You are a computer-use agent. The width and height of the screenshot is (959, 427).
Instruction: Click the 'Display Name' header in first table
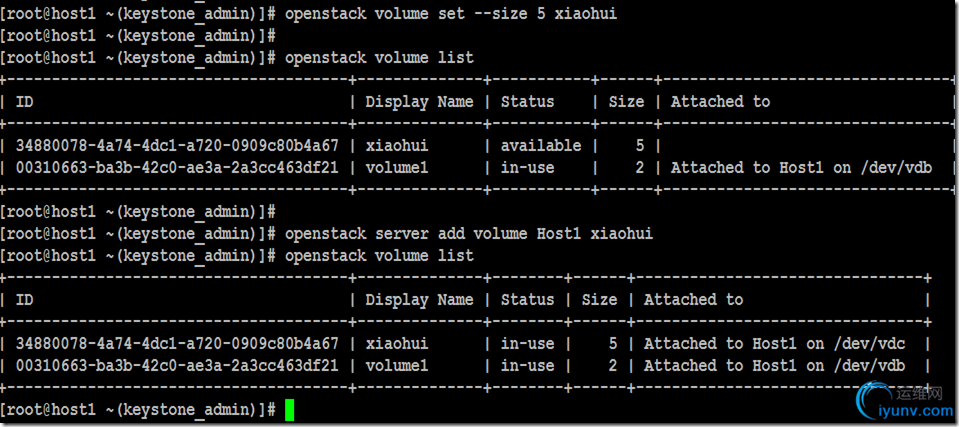pyautogui.click(x=420, y=102)
